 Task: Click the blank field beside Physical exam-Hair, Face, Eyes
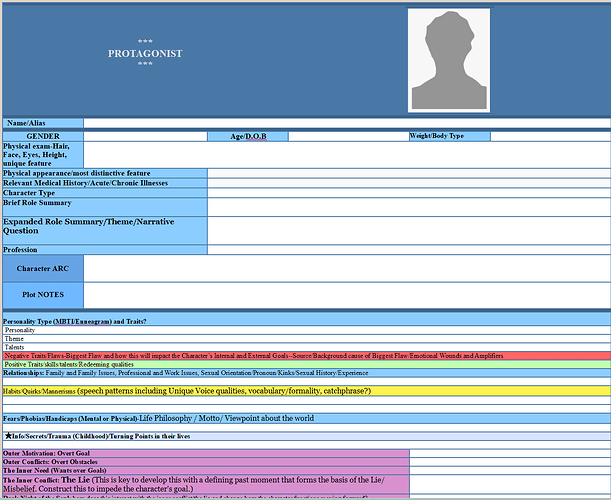pyautogui.click(x=346, y=154)
